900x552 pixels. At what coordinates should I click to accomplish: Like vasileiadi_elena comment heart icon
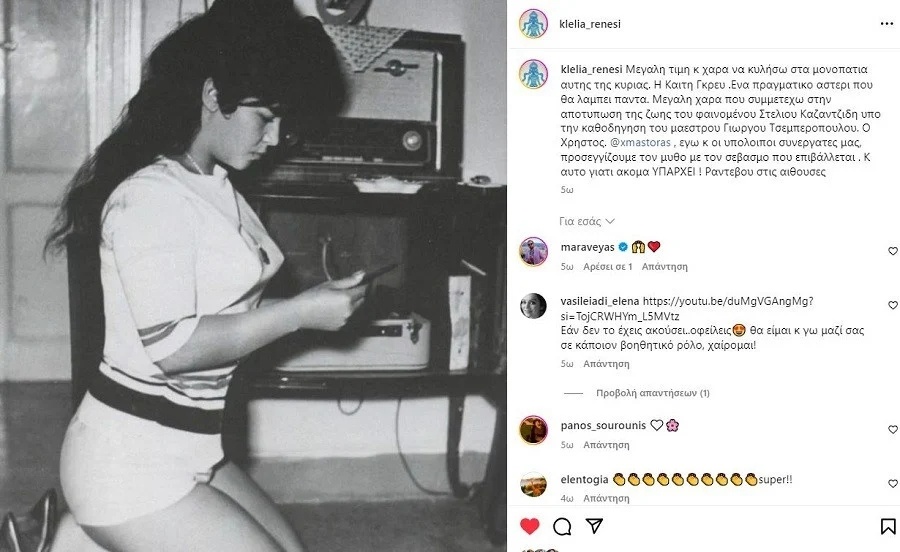point(893,305)
